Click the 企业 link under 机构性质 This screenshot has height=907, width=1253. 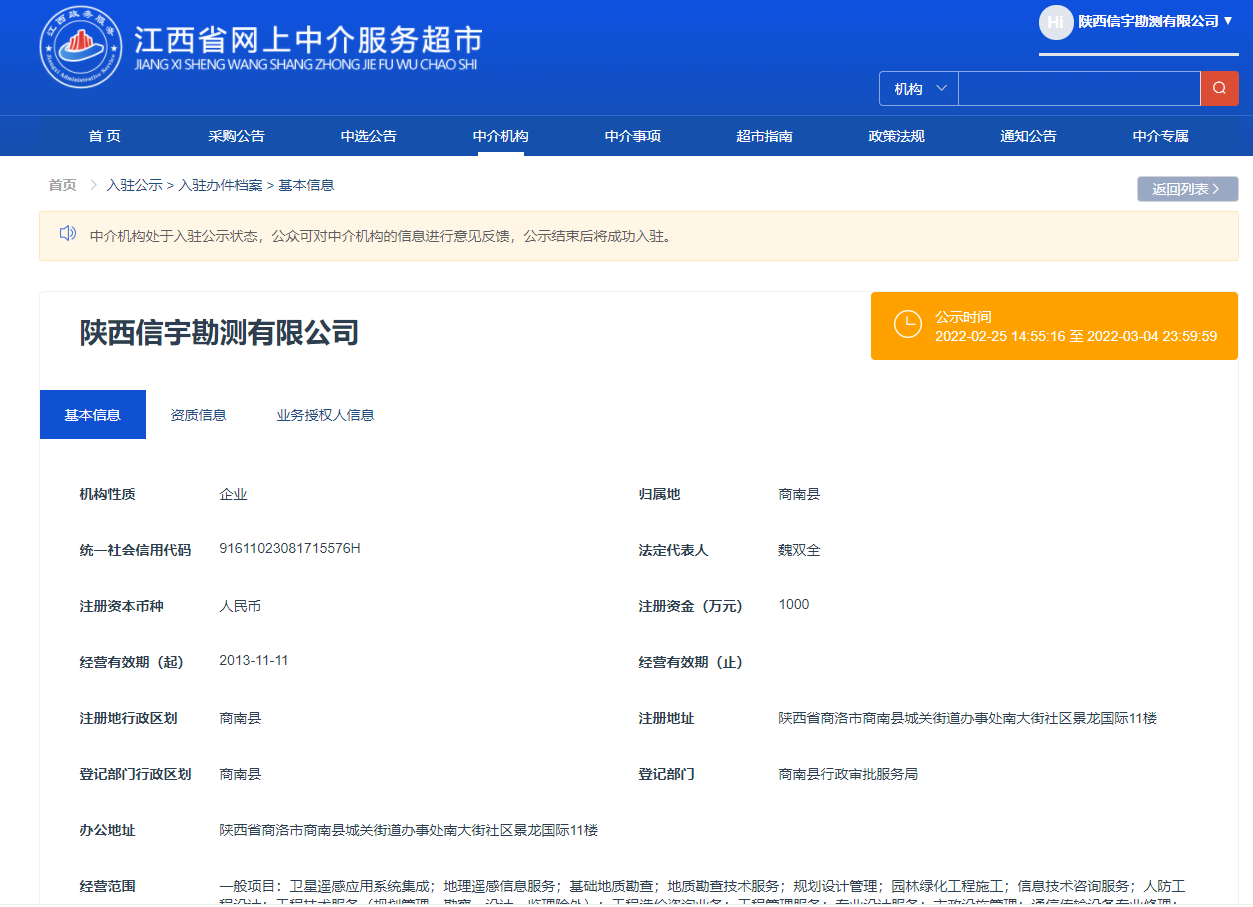(x=233, y=494)
